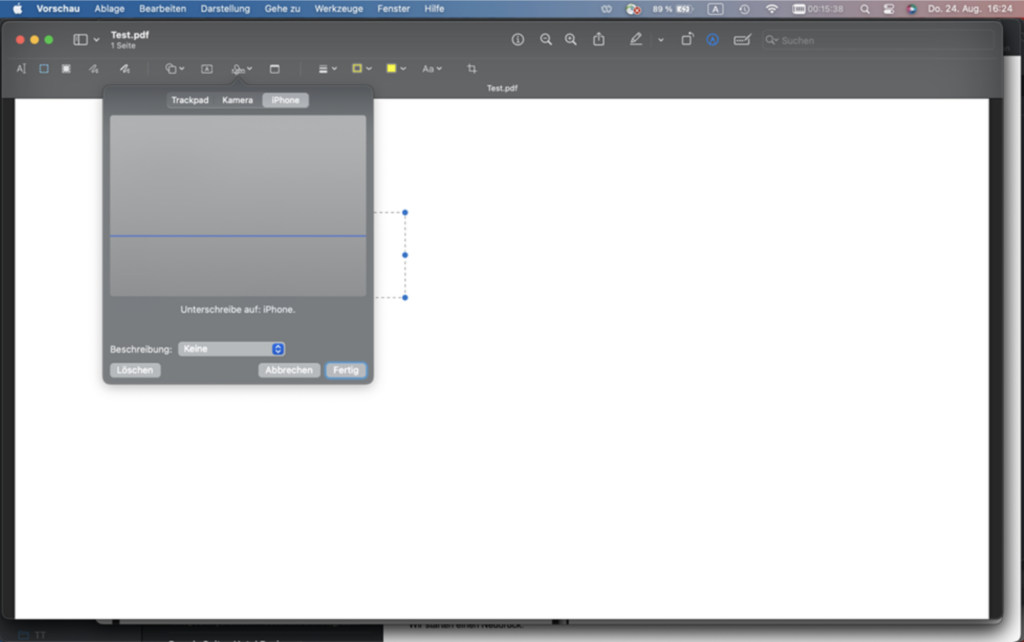Pick the redact selection tool
This screenshot has width=1024, height=642.
coord(66,69)
